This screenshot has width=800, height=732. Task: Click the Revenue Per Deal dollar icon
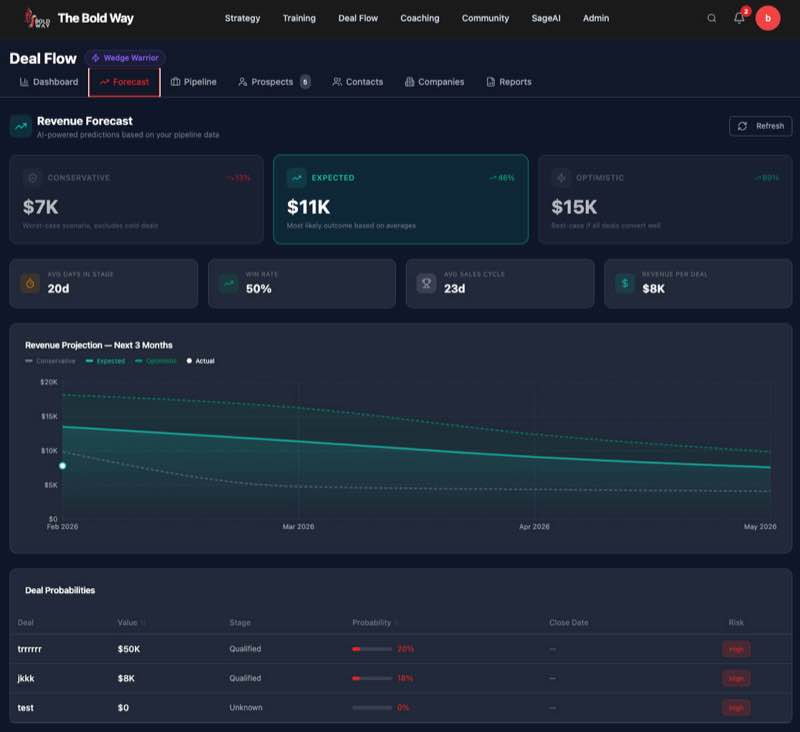pos(624,283)
